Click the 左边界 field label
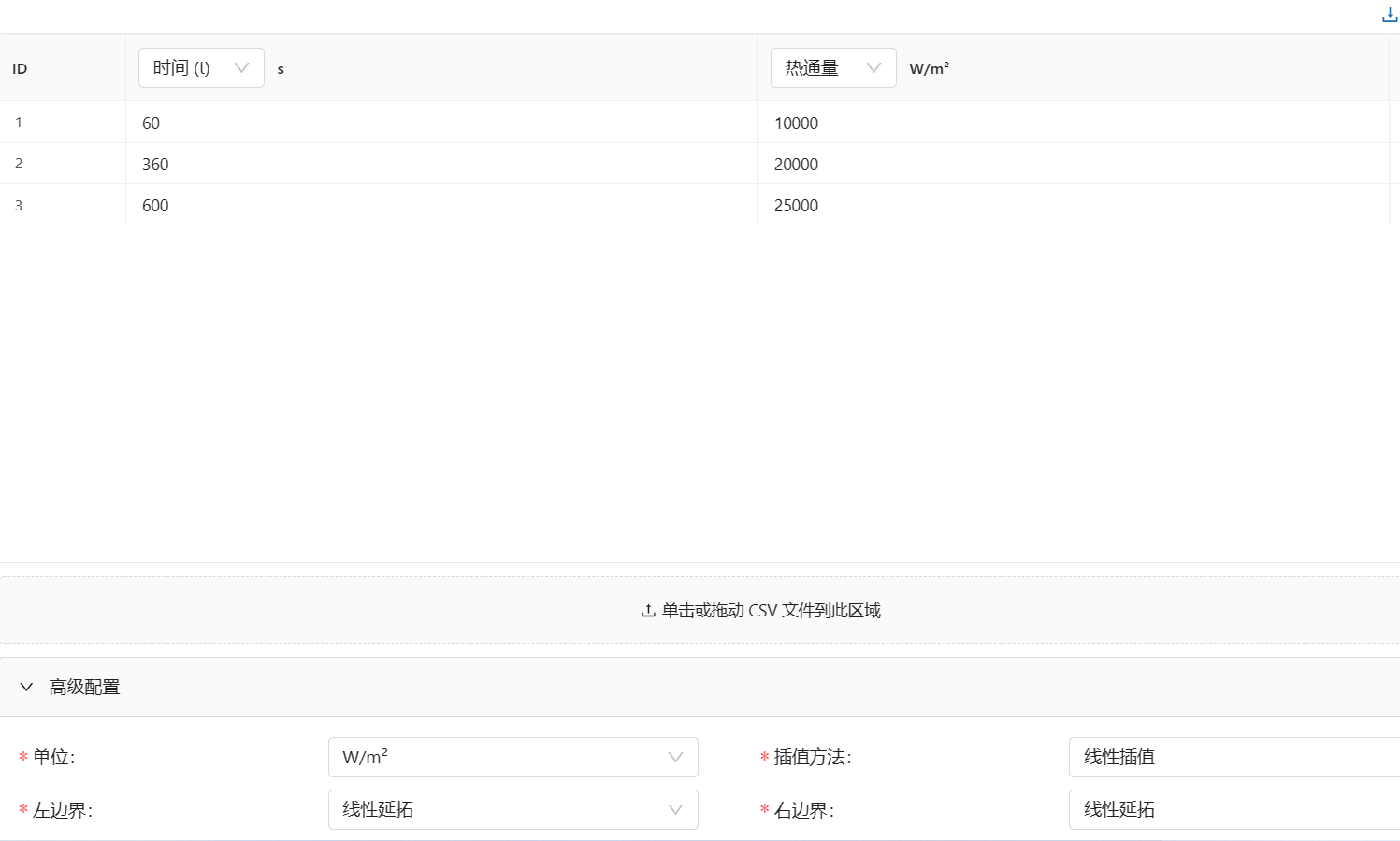1400x841 pixels. (x=63, y=810)
